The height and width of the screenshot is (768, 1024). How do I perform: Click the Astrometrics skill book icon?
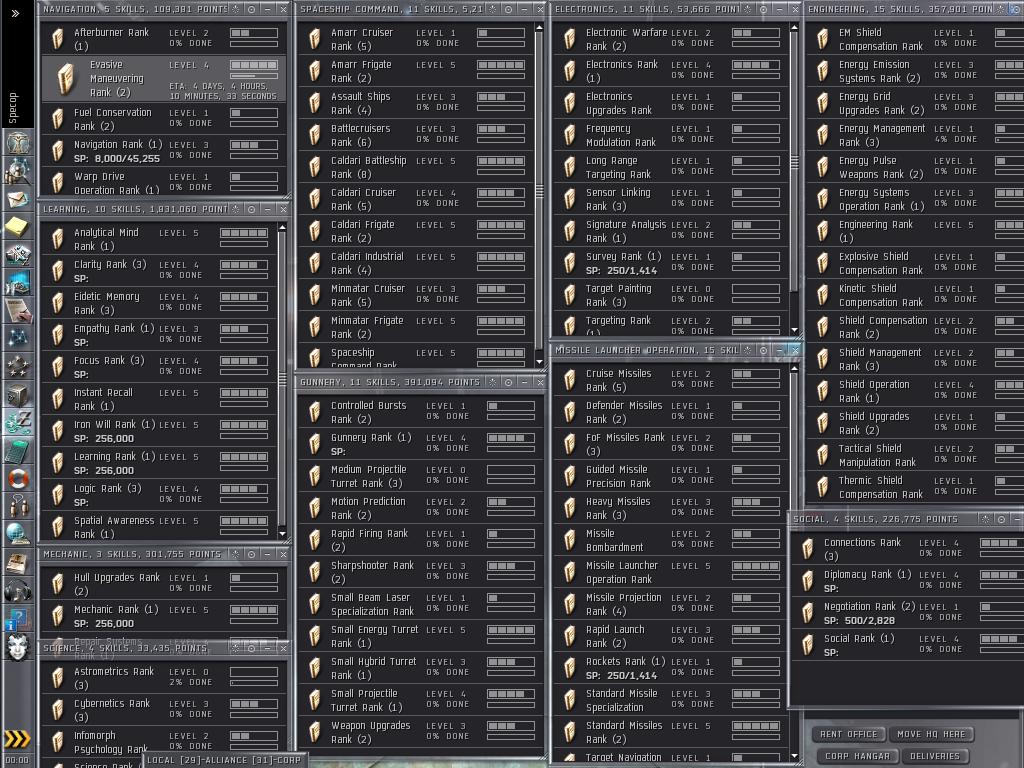tap(58, 678)
